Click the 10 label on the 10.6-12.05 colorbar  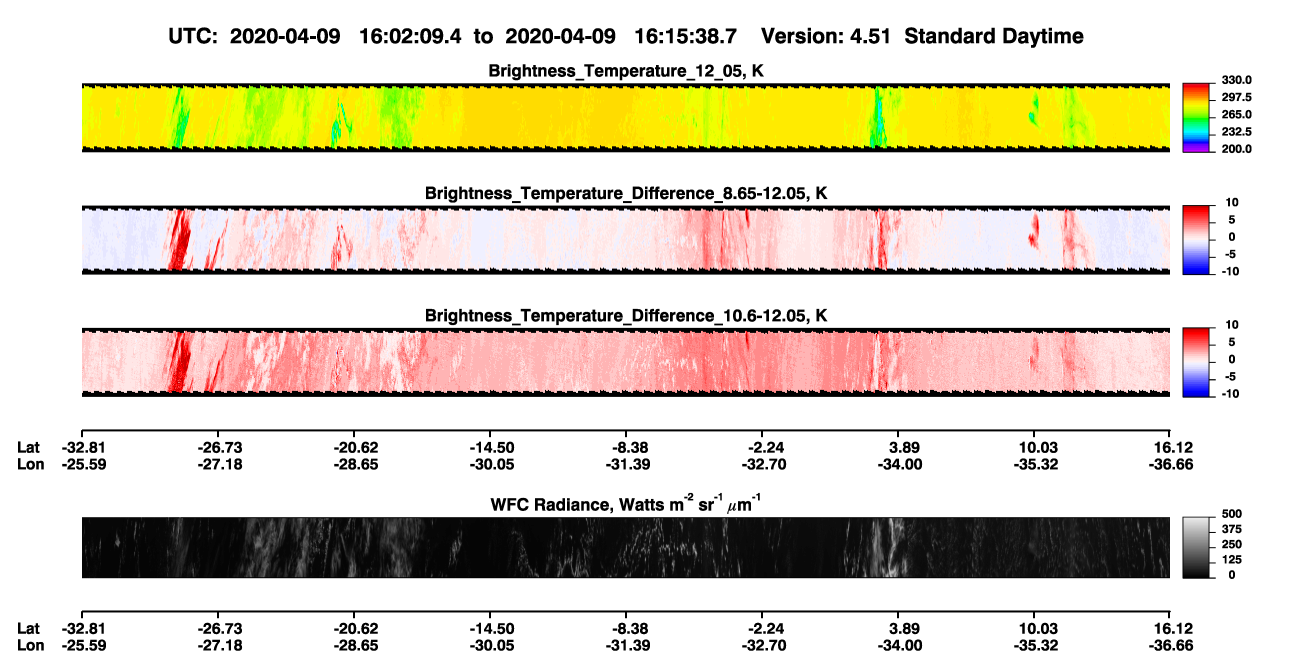click(1233, 325)
